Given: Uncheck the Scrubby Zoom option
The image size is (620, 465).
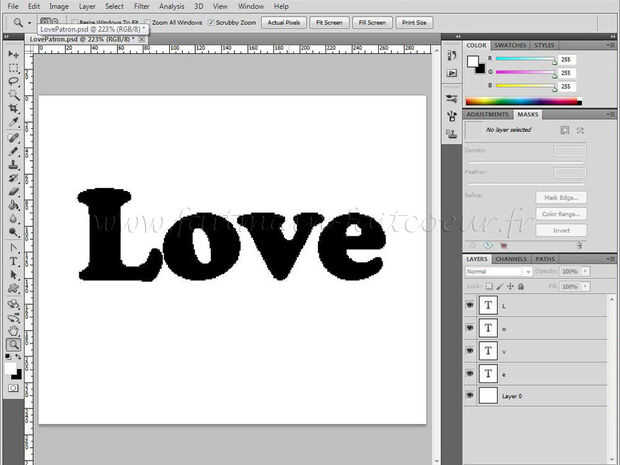Looking at the screenshot, I should (x=211, y=23).
